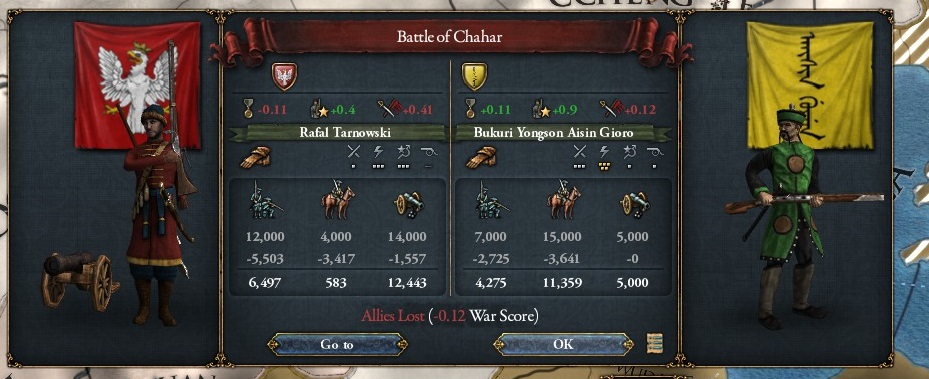Click Rafal Tarnowski name banner
Screen dimensions: 929x379
tap(338, 133)
